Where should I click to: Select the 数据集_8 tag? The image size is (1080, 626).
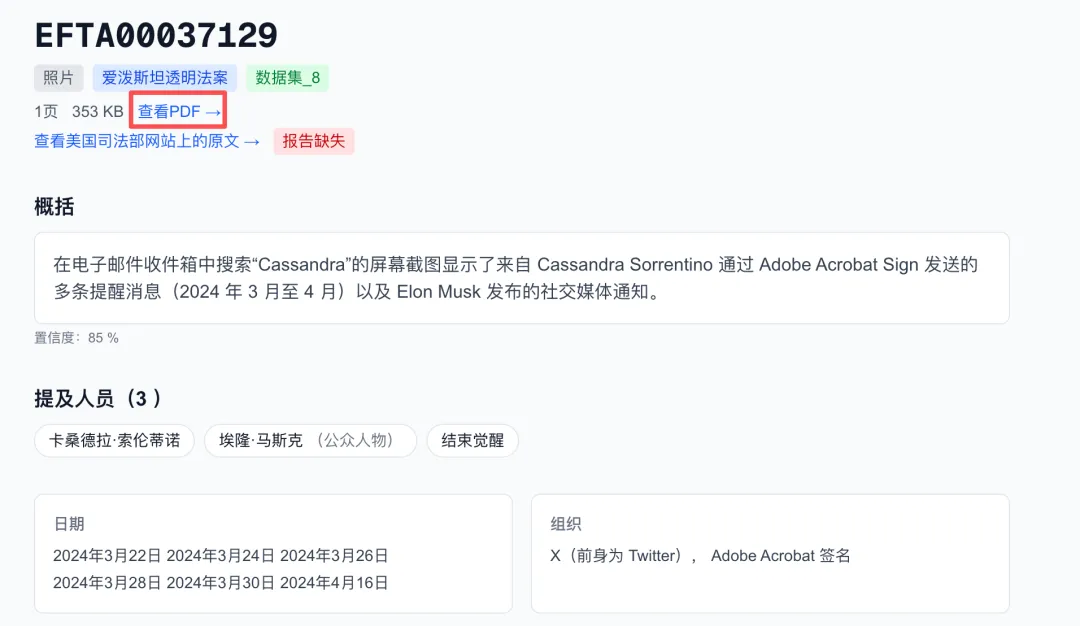click(287, 78)
